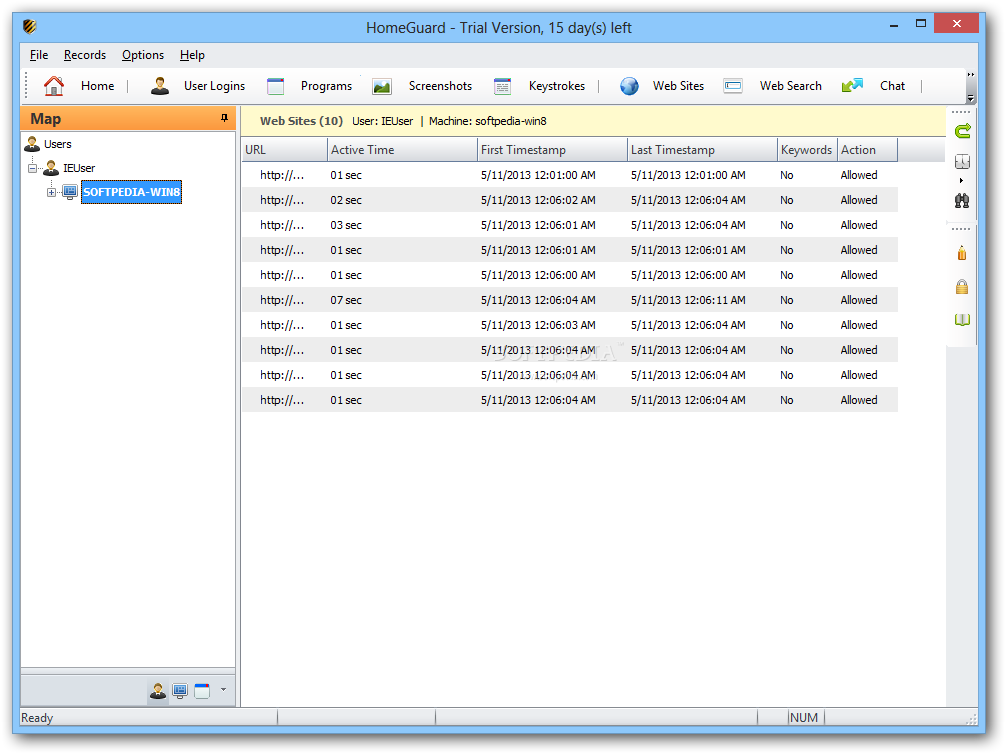Click the Map panel title
This screenshot has height=754, width=1006.
pyautogui.click(x=46, y=119)
